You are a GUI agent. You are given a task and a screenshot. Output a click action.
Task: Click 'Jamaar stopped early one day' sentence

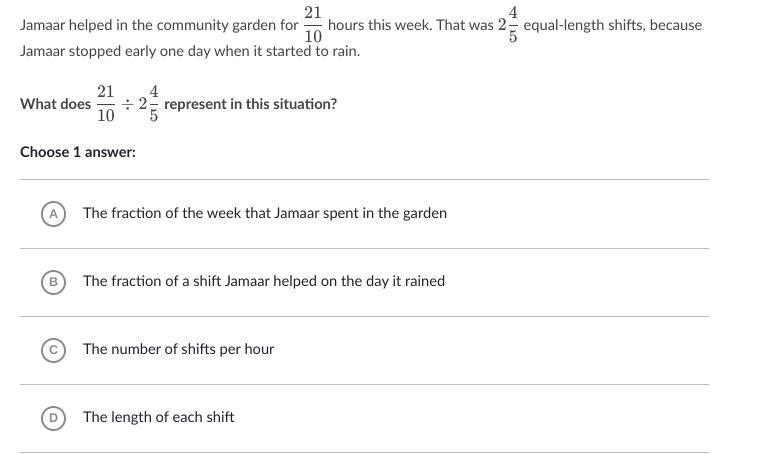[190, 50]
